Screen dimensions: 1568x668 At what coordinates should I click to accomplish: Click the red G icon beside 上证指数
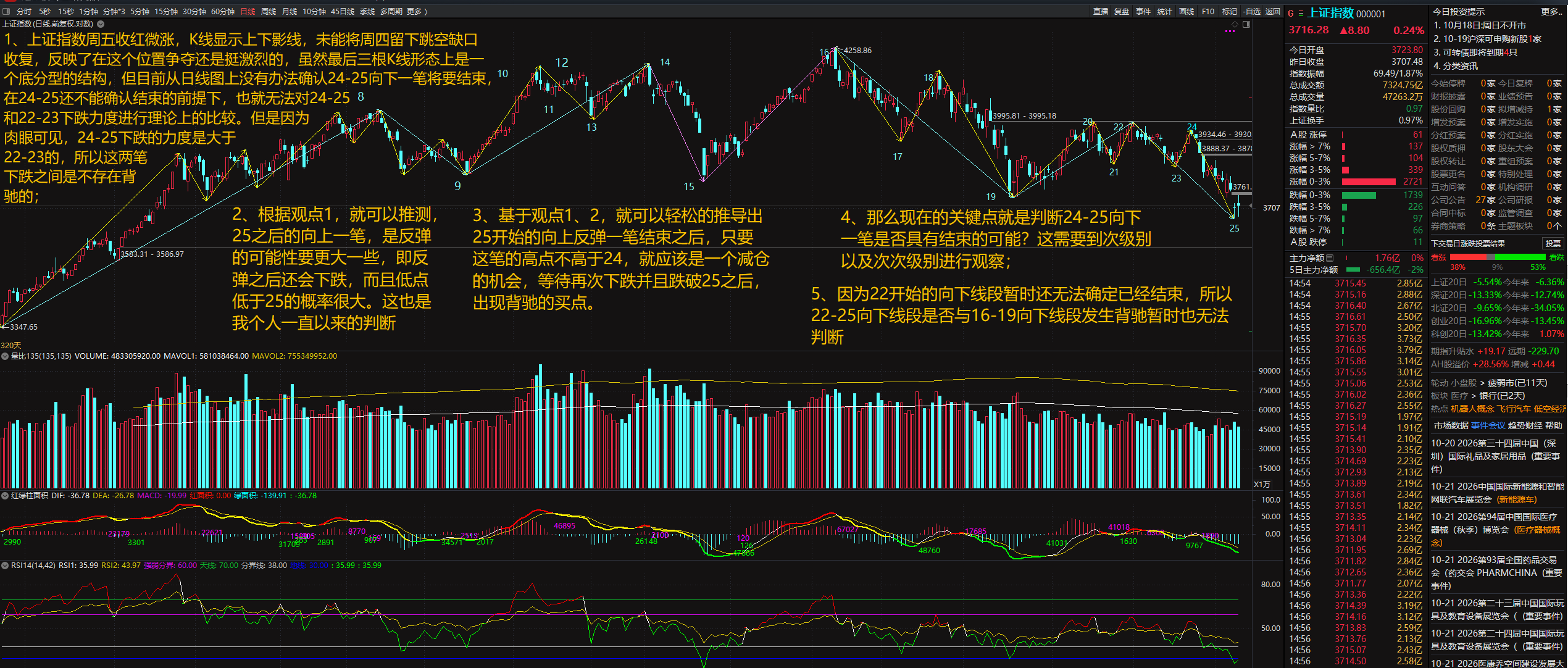point(1291,13)
